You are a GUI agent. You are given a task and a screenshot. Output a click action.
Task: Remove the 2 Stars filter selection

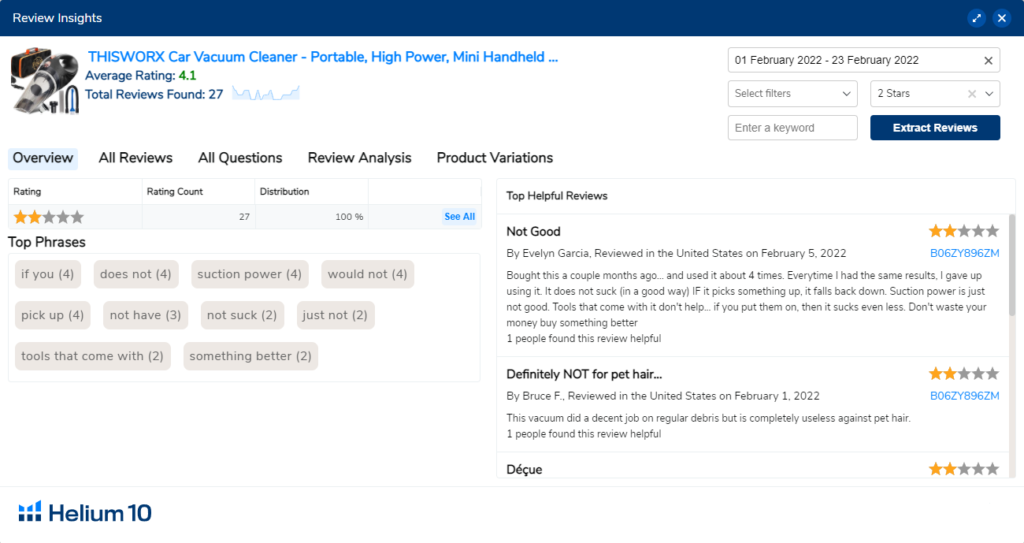[971, 94]
